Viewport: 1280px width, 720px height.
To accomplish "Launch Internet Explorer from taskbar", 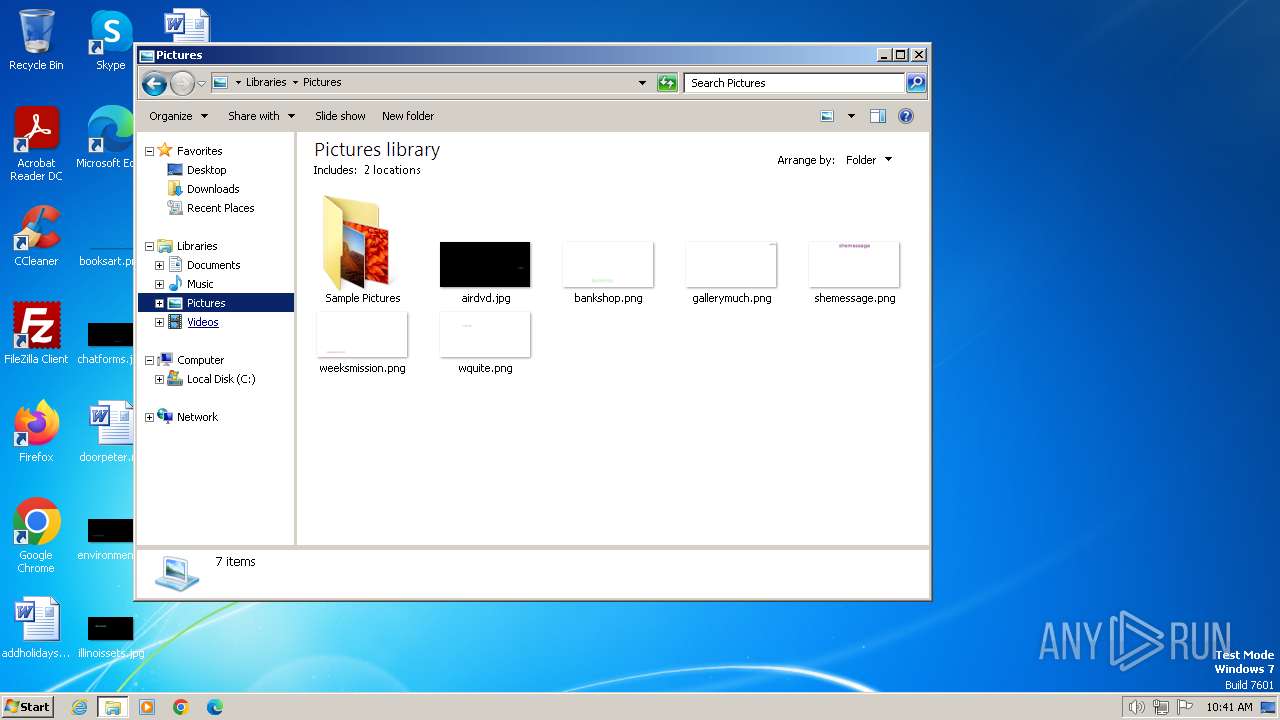I will pos(79,707).
